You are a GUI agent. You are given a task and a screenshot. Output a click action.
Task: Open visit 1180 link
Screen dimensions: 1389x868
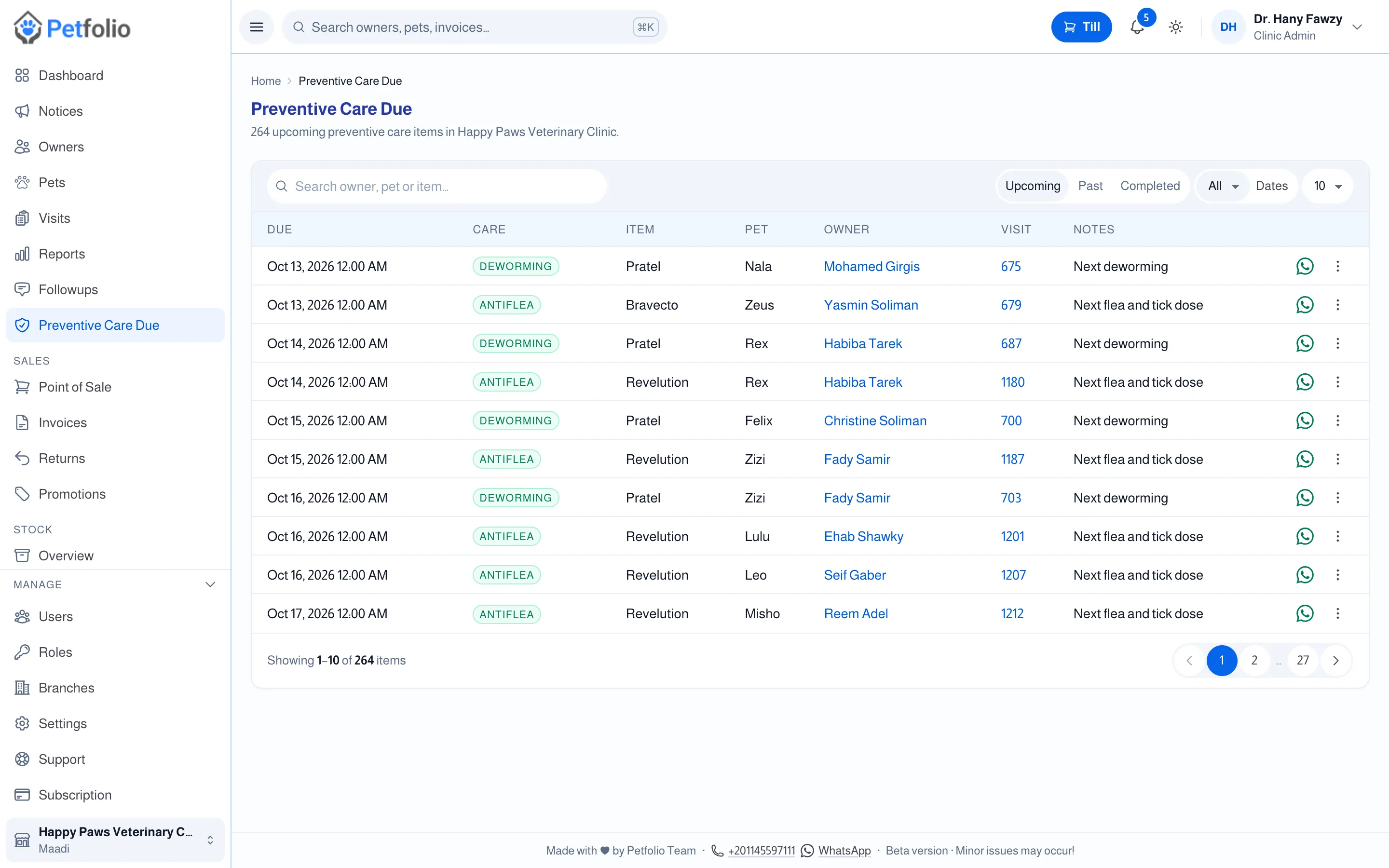1012,382
